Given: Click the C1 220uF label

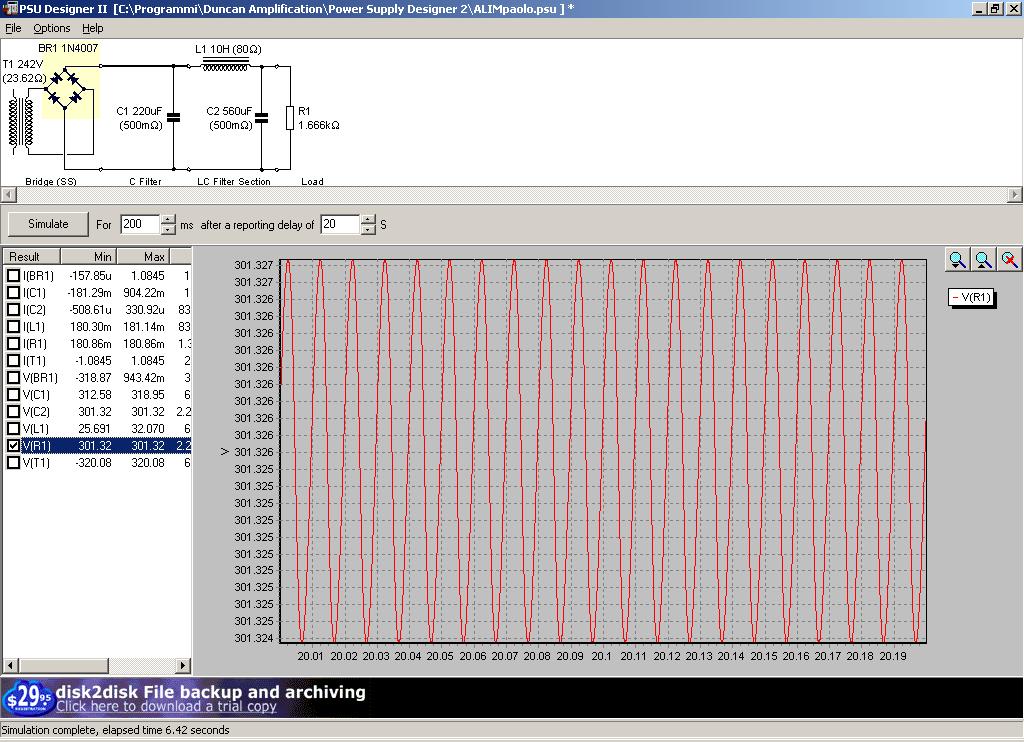Looking at the screenshot, I should pos(139,111).
